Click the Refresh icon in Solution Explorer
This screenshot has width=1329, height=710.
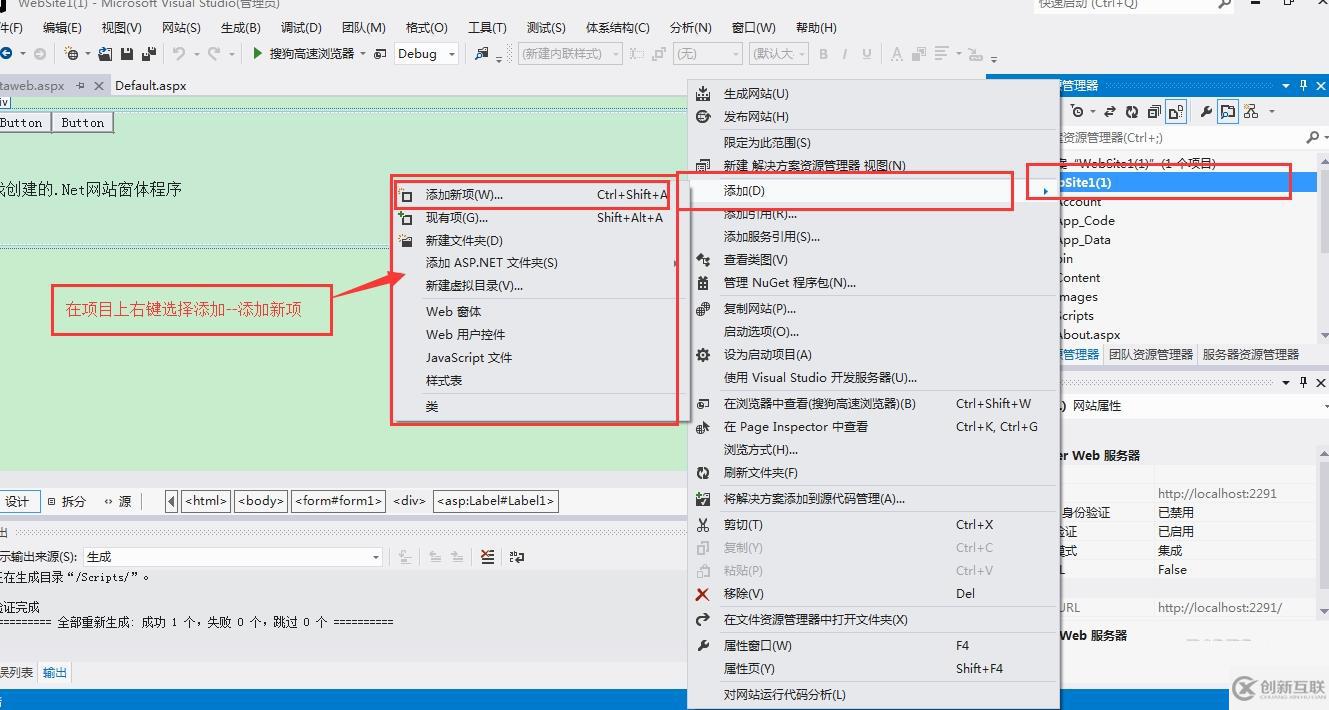coord(1131,111)
